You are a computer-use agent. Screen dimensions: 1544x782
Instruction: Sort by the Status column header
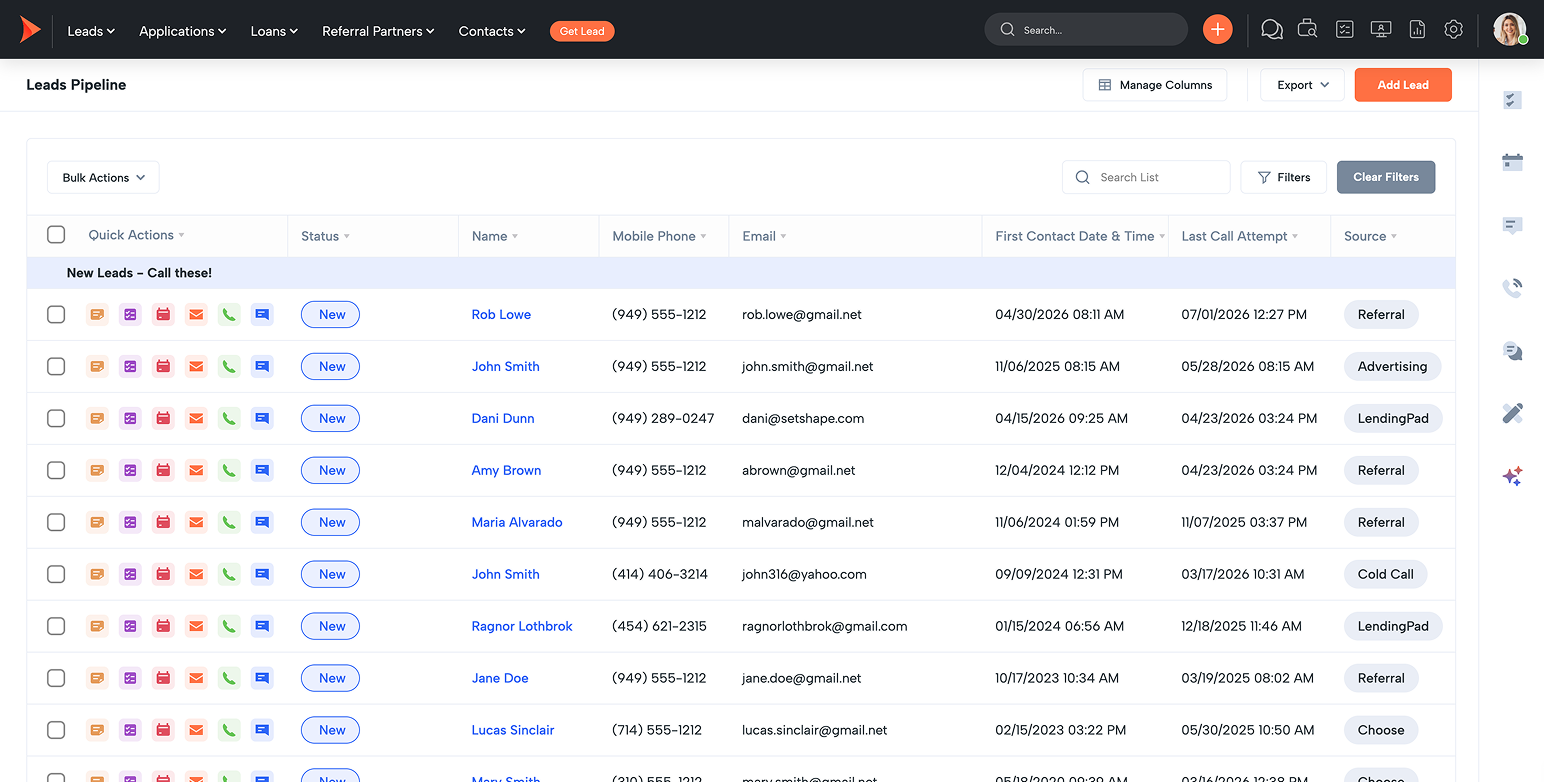coord(325,236)
